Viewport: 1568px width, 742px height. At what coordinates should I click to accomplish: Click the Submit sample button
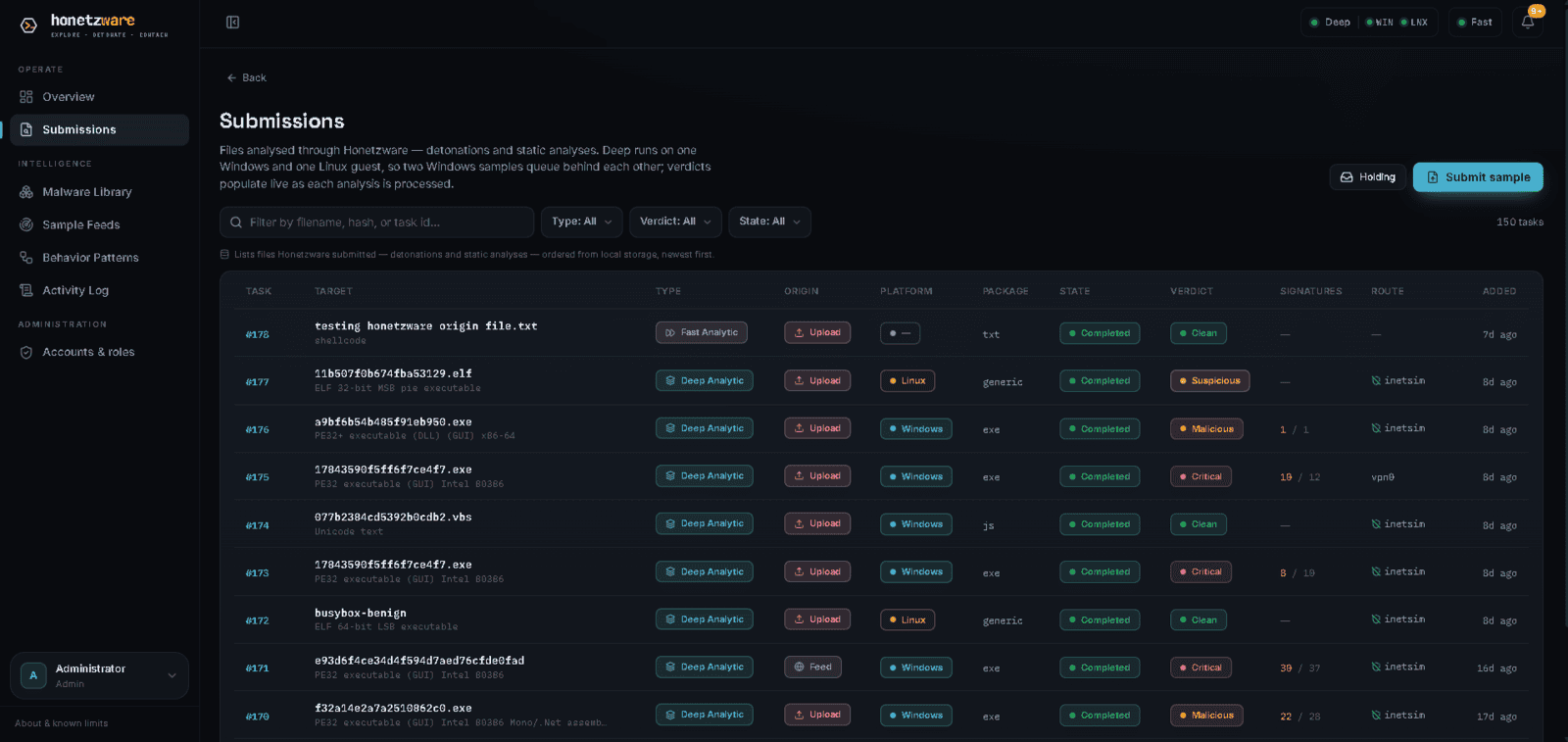click(1478, 177)
